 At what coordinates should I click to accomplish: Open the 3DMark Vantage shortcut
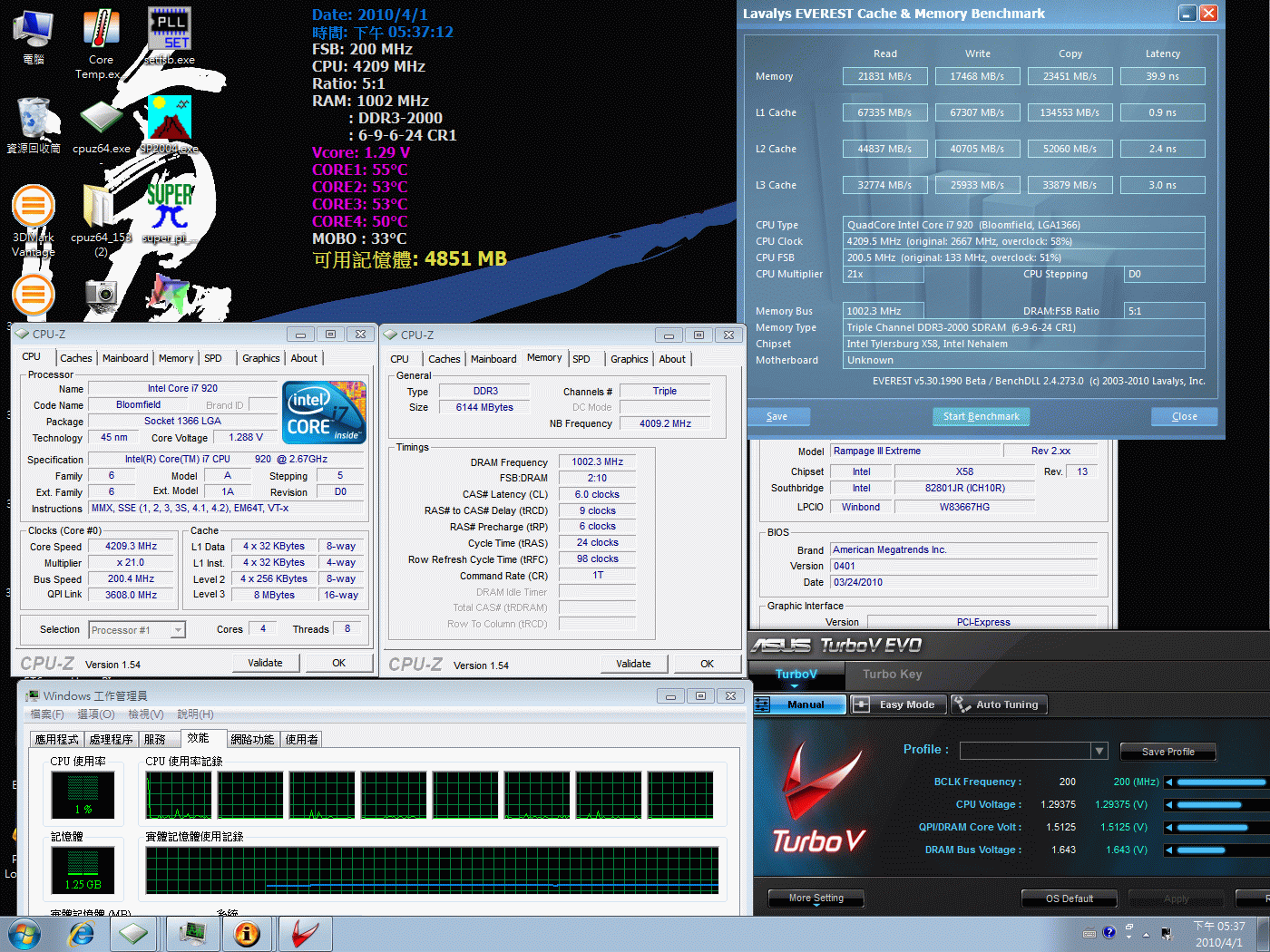[34, 208]
